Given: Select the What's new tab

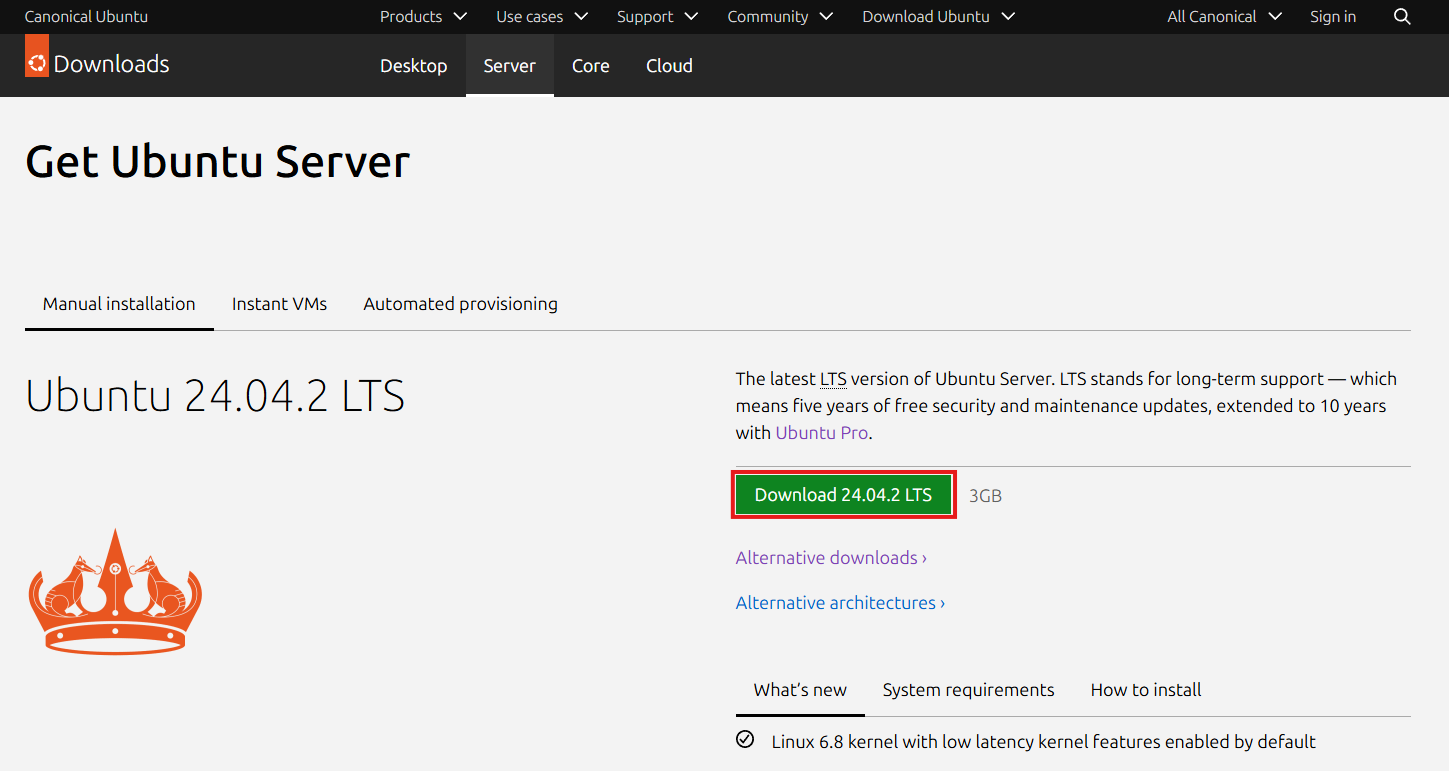Looking at the screenshot, I should pos(800,690).
